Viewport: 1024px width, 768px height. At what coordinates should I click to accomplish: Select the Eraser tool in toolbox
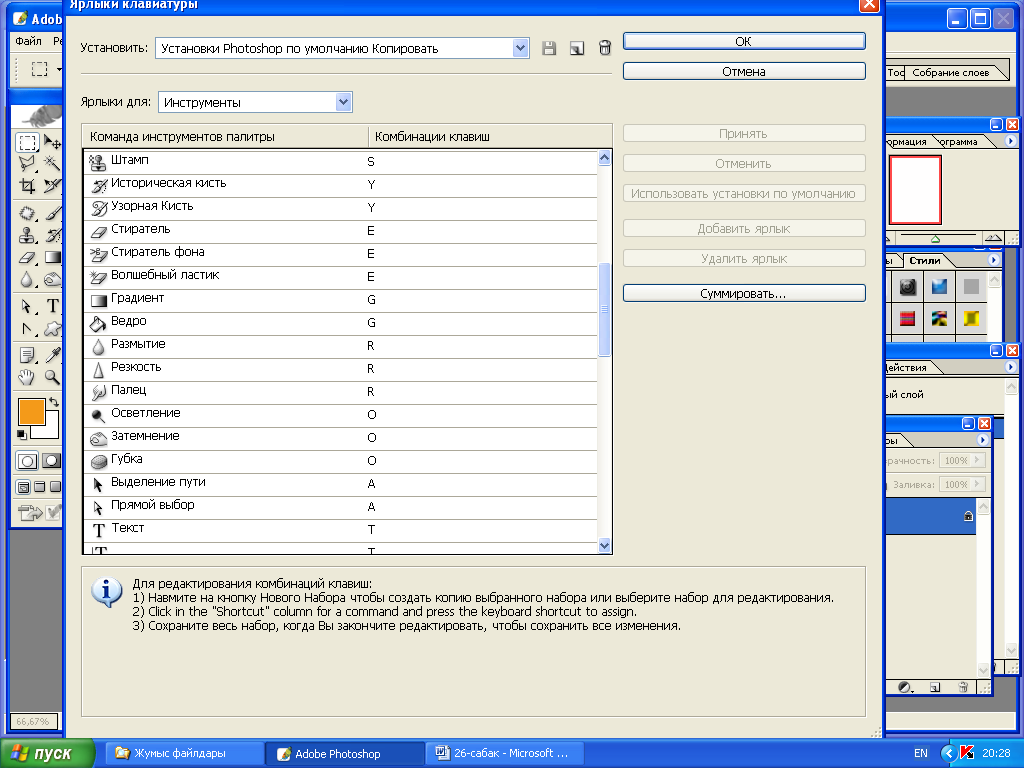click(x=27, y=257)
